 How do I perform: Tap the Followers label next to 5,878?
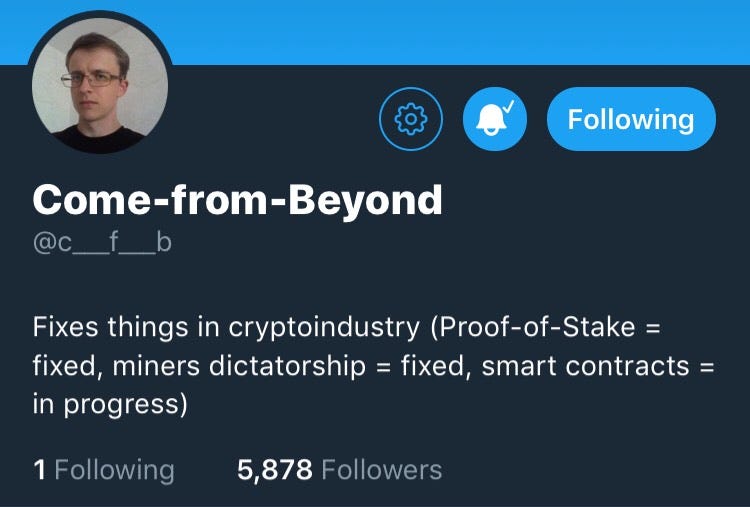[x=382, y=470]
